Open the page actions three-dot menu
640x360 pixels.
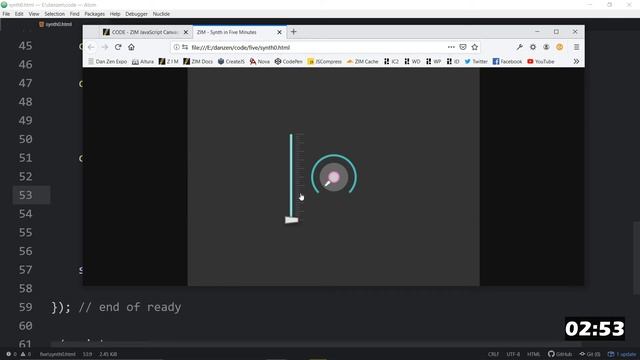tap(451, 47)
